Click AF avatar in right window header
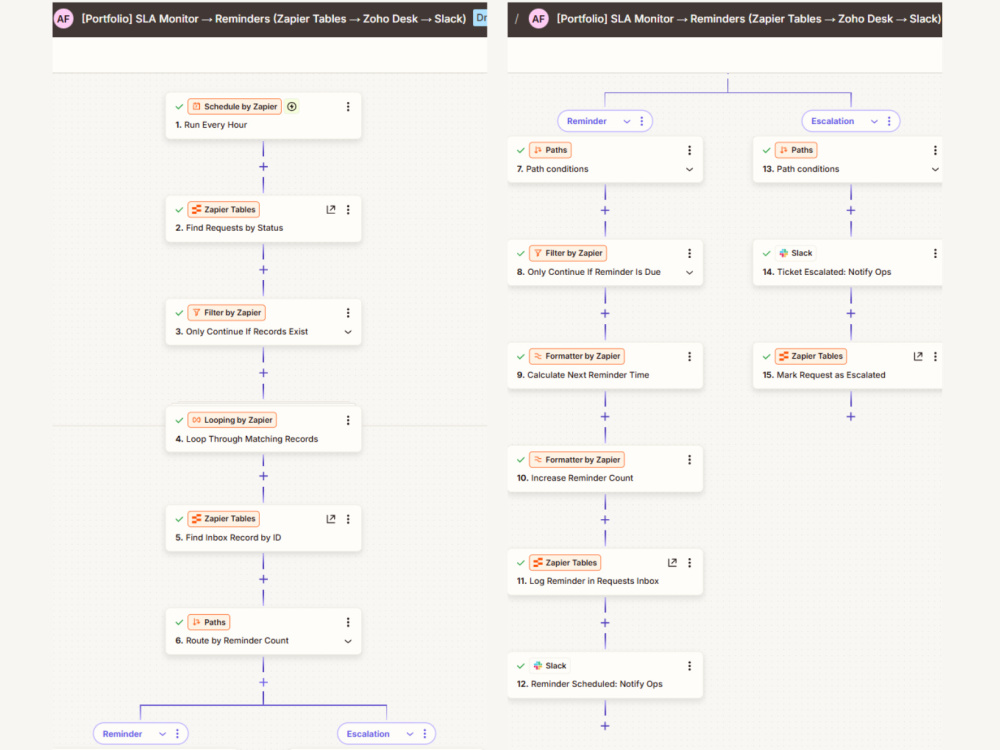This screenshot has width=1000, height=750. click(539, 18)
